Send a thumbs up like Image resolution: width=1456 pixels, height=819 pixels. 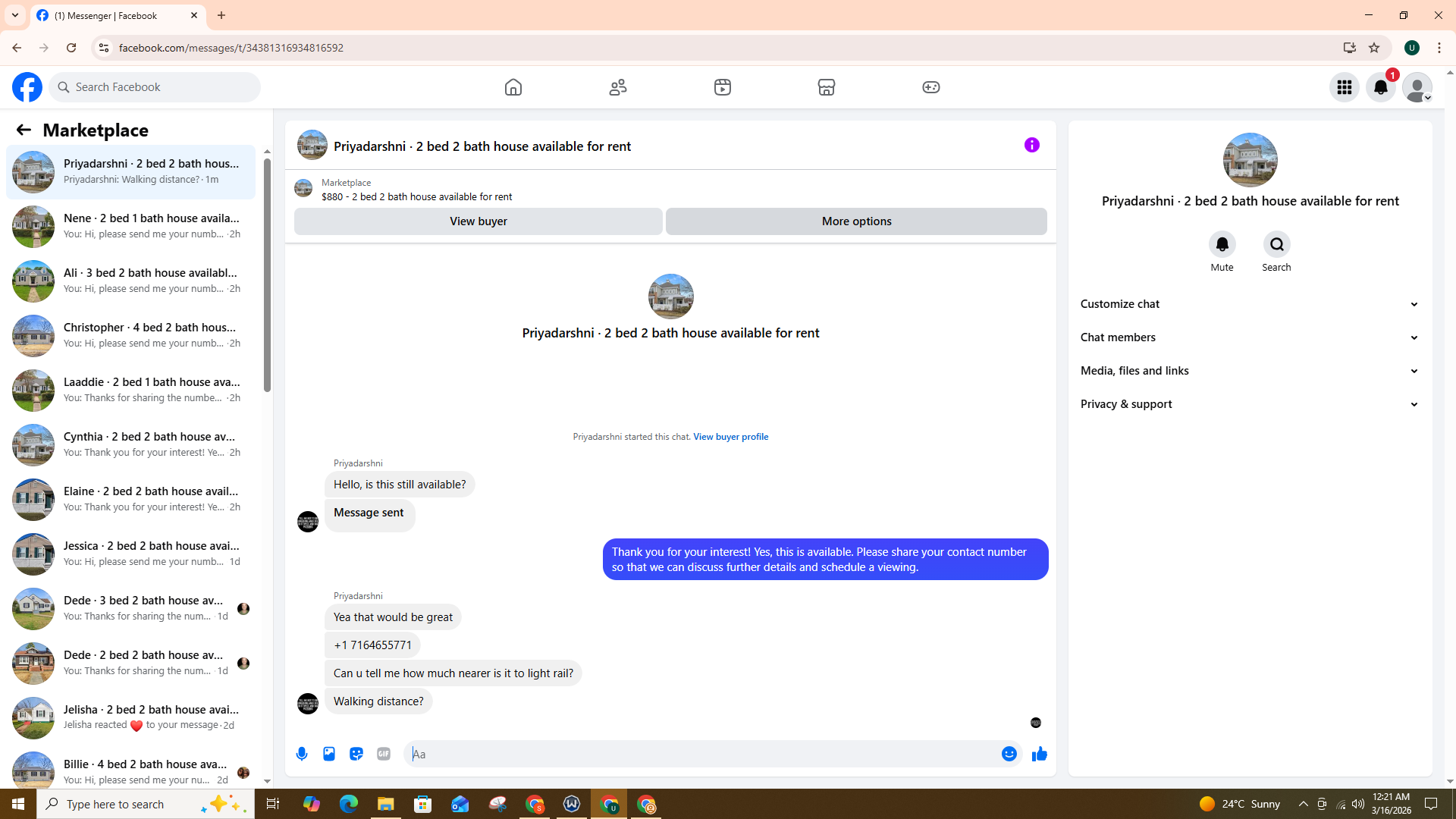1039,754
